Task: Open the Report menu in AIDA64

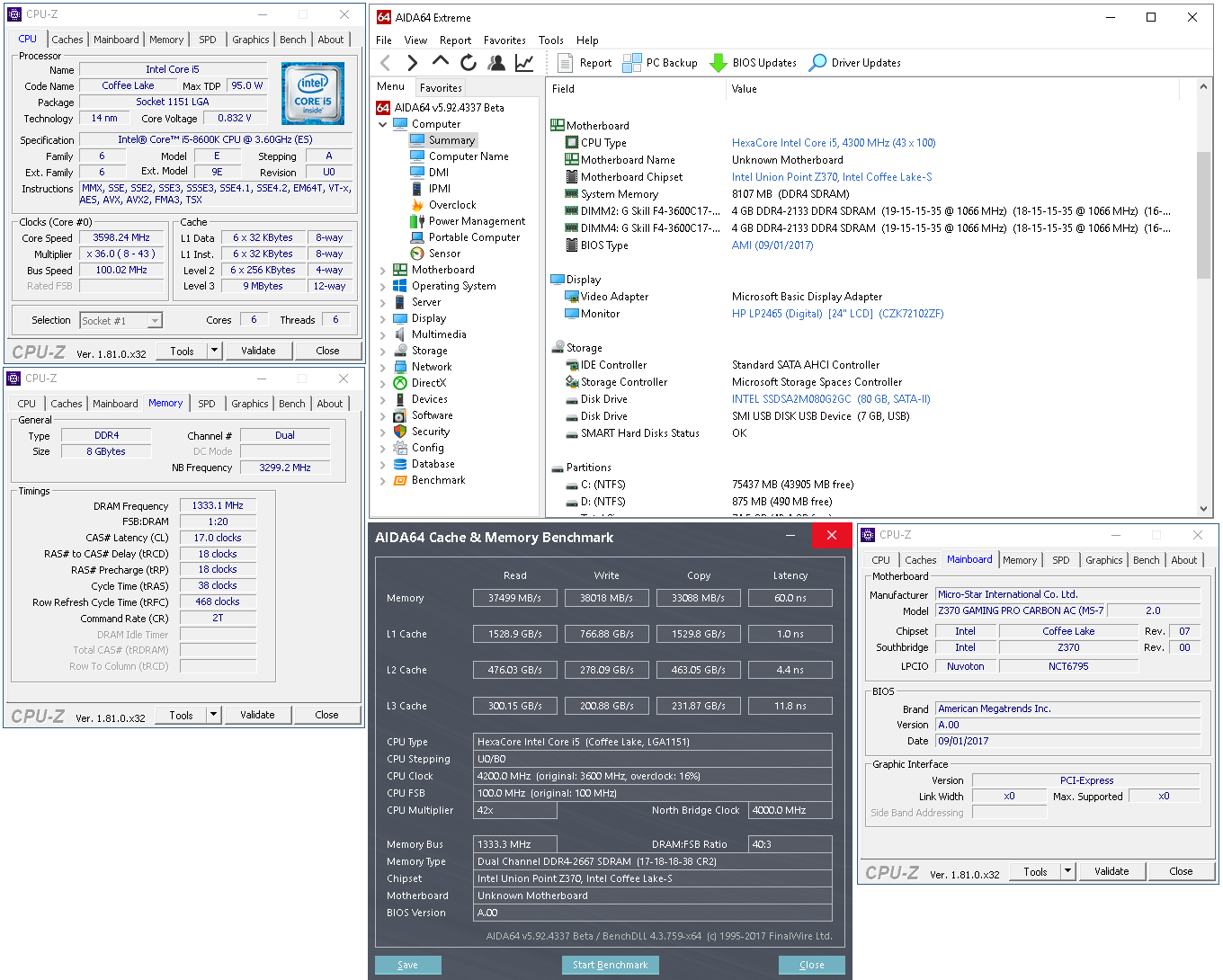Action: 455,40
